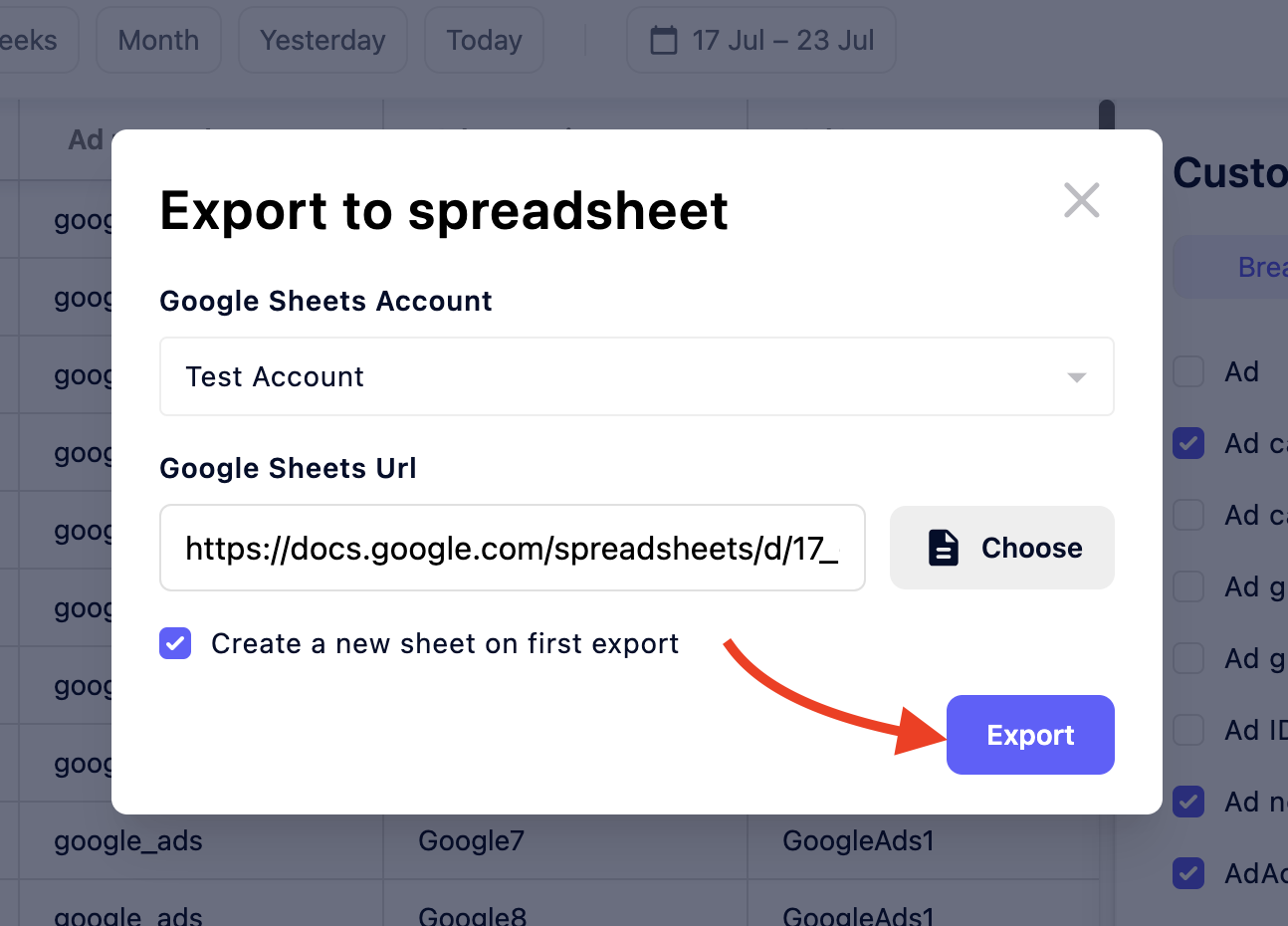Click the Export button
The height and width of the screenshot is (926, 1288).
coord(1030,735)
